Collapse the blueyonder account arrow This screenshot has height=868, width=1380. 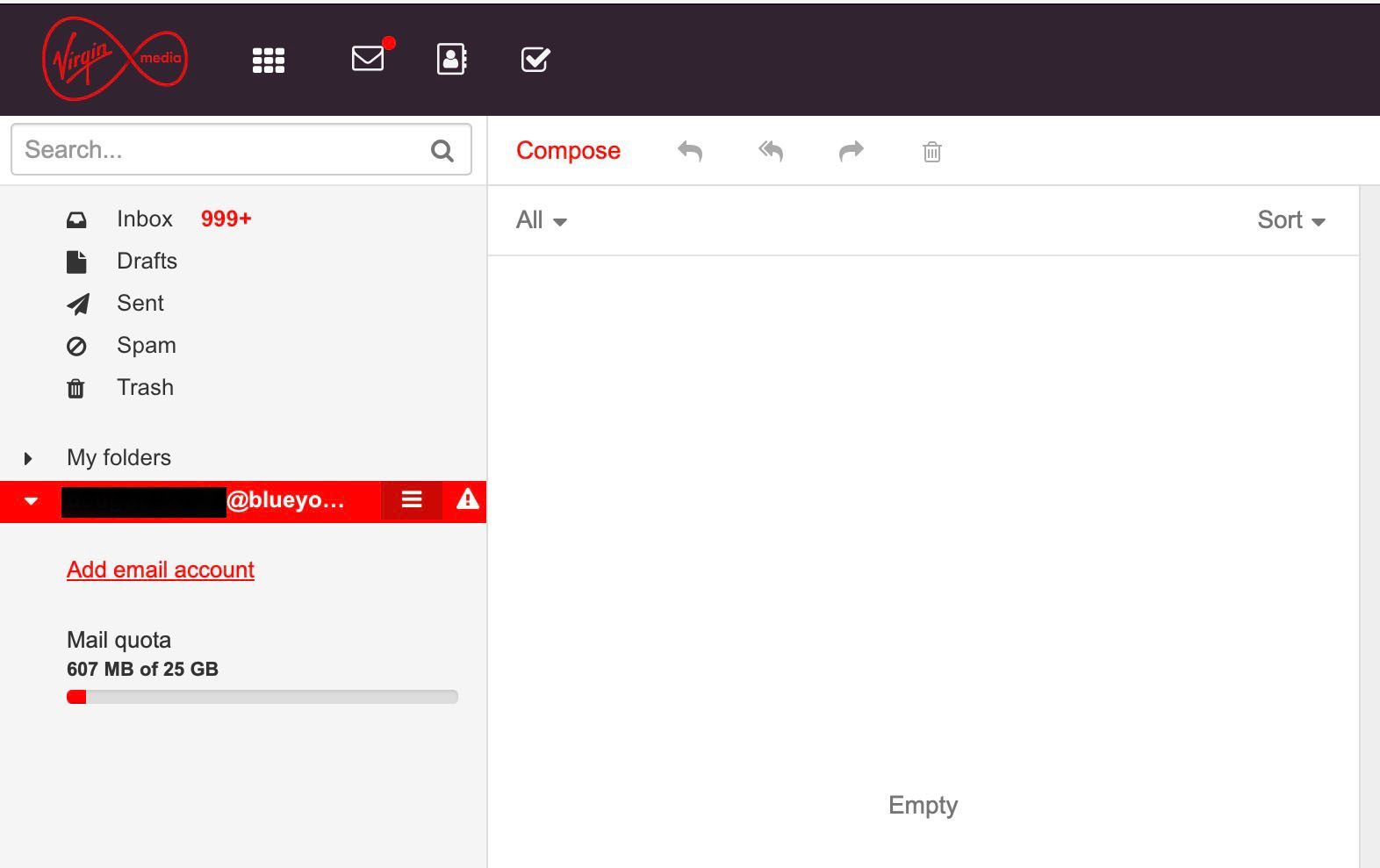tap(31, 501)
